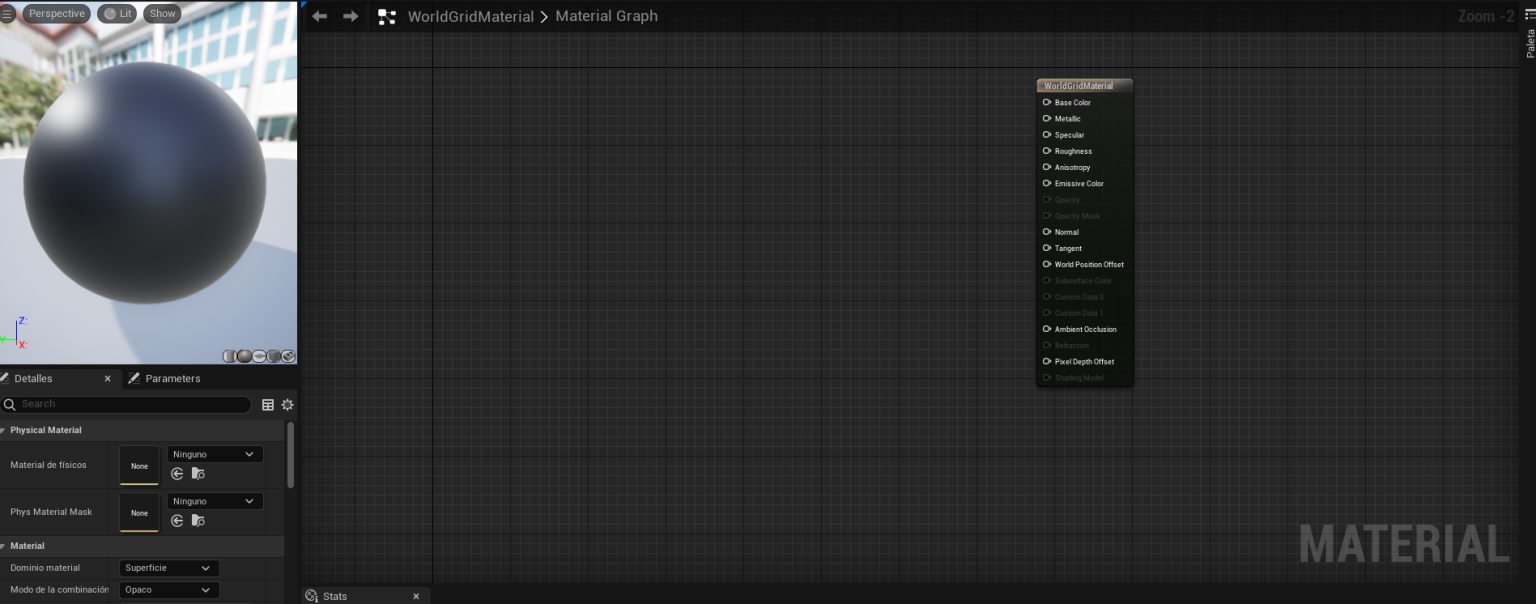Browse to Phys Material Mask asset in content browser
This screenshot has width=1536, height=604.
pyautogui.click(x=198, y=521)
